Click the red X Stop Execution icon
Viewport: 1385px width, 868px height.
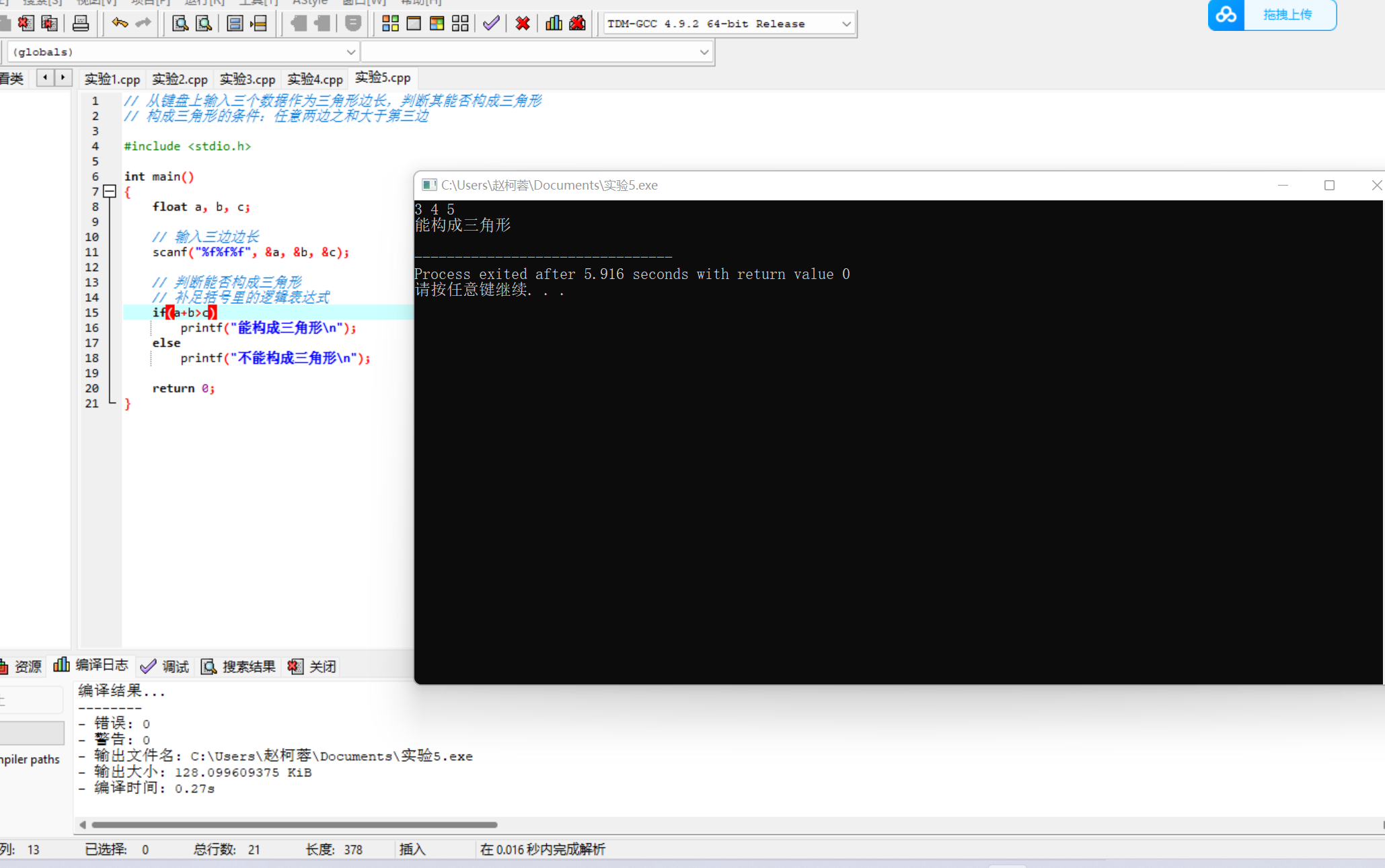pyautogui.click(x=522, y=24)
